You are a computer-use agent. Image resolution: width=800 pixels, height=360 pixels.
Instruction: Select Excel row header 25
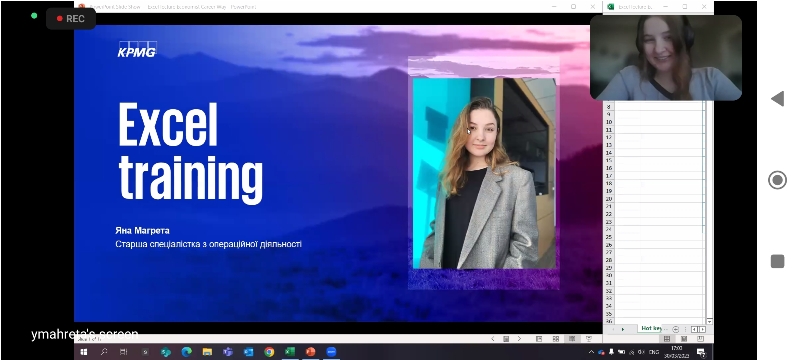[609, 237]
